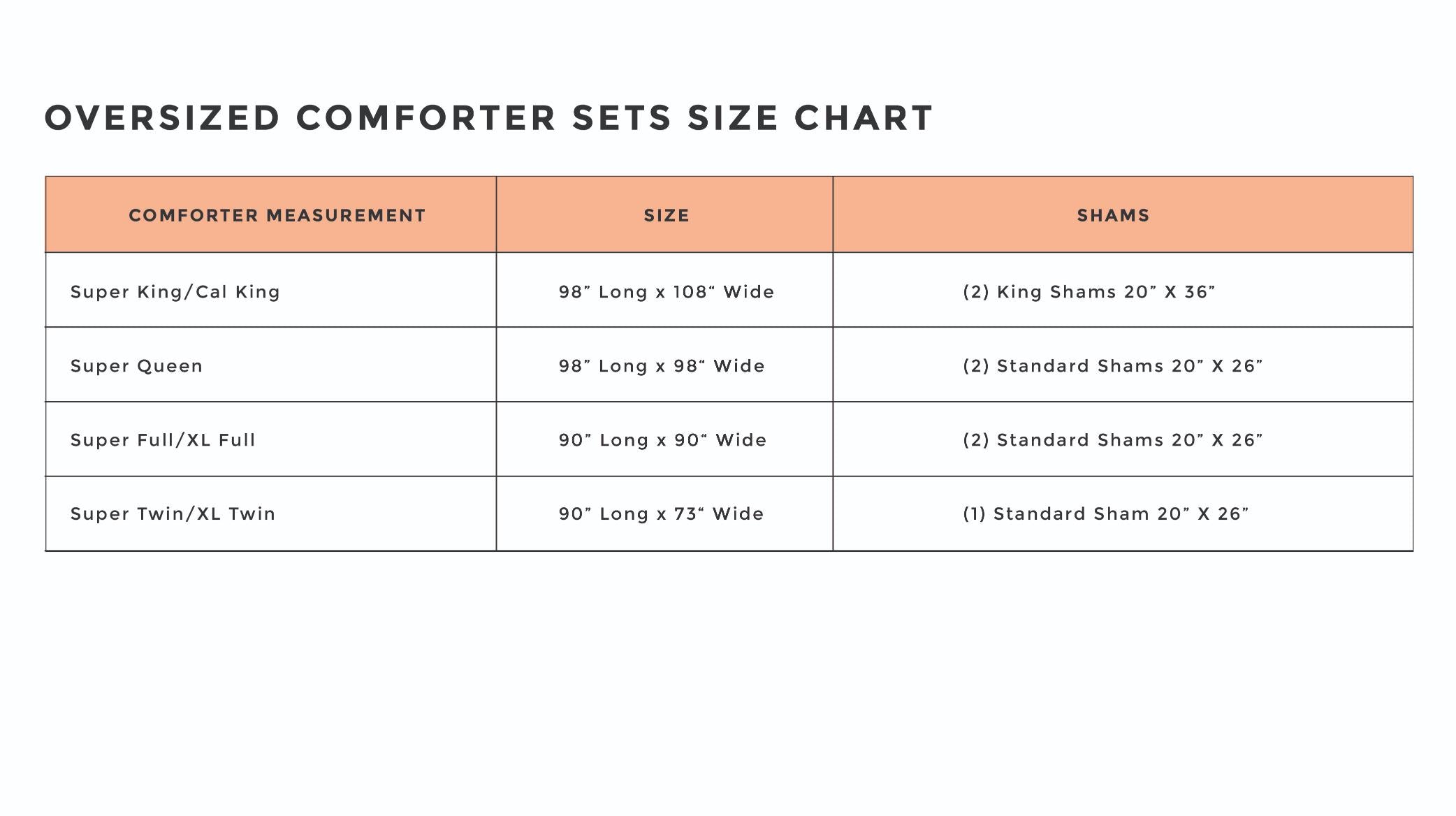The height and width of the screenshot is (816, 1456).
Task: Select the 98” Long x 108“ Wide cell
Action: (667, 292)
